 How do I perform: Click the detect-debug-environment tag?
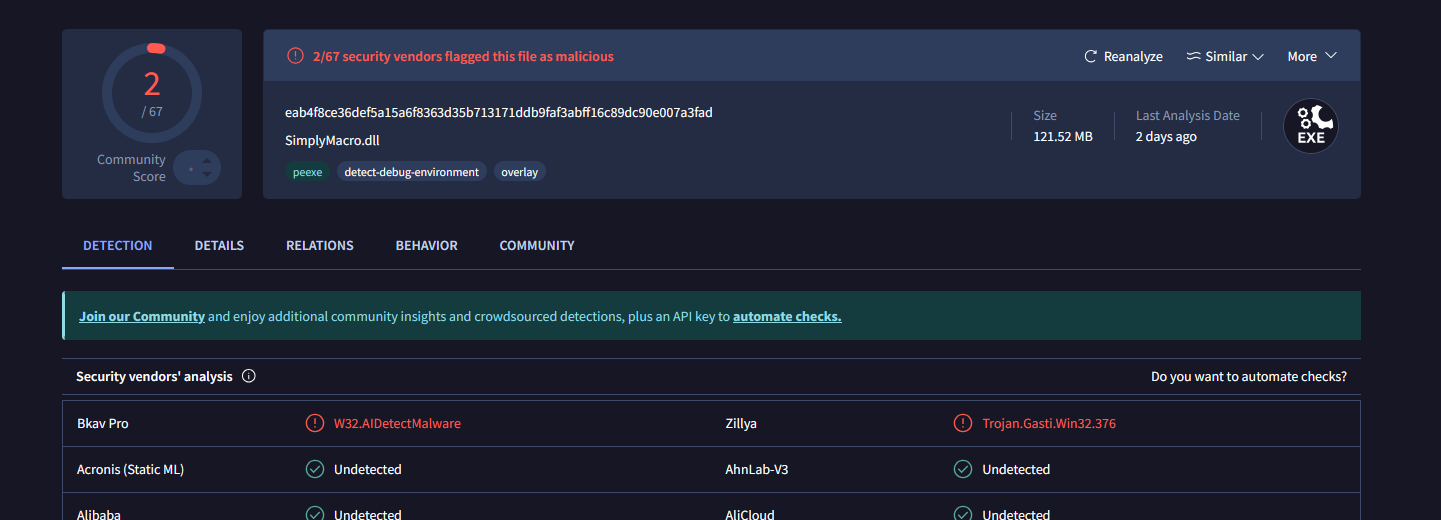(x=411, y=172)
